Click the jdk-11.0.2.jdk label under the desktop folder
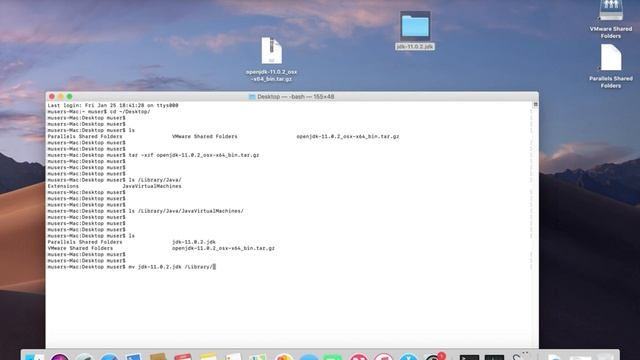The image size is (640, 360). pos(415,47)
